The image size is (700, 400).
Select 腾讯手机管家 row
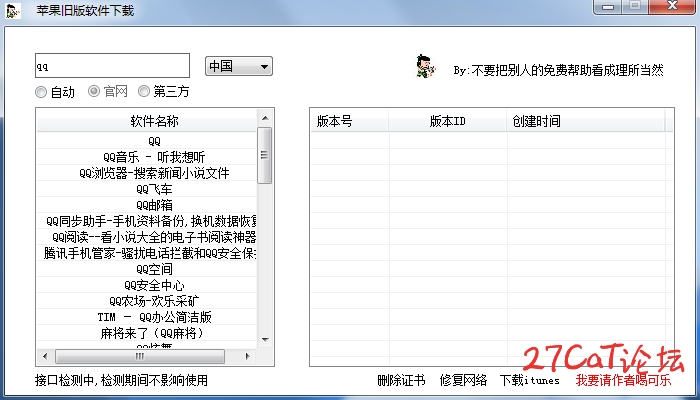point(146,253)
